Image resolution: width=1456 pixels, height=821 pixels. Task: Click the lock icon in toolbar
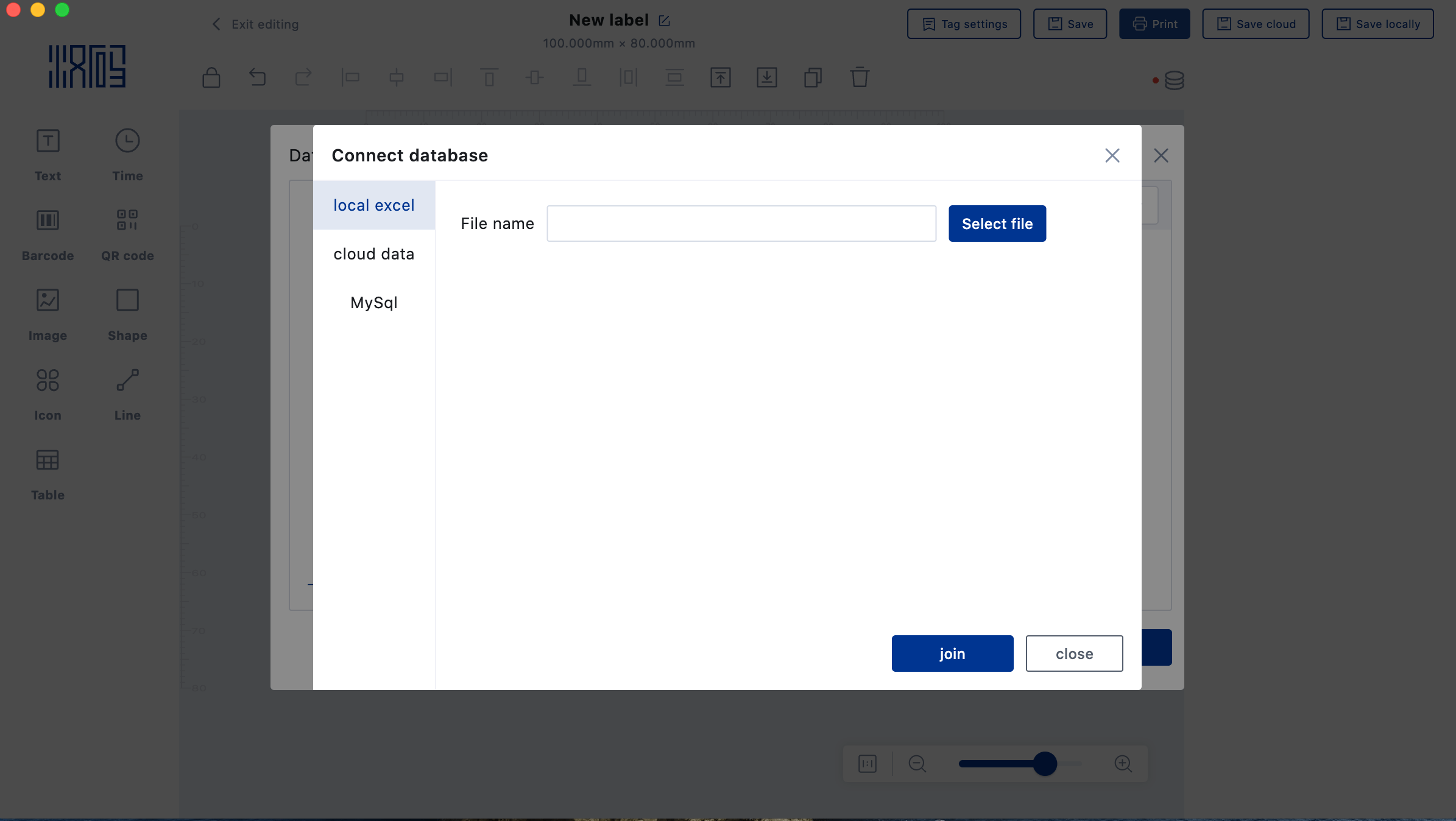point(211,77)
